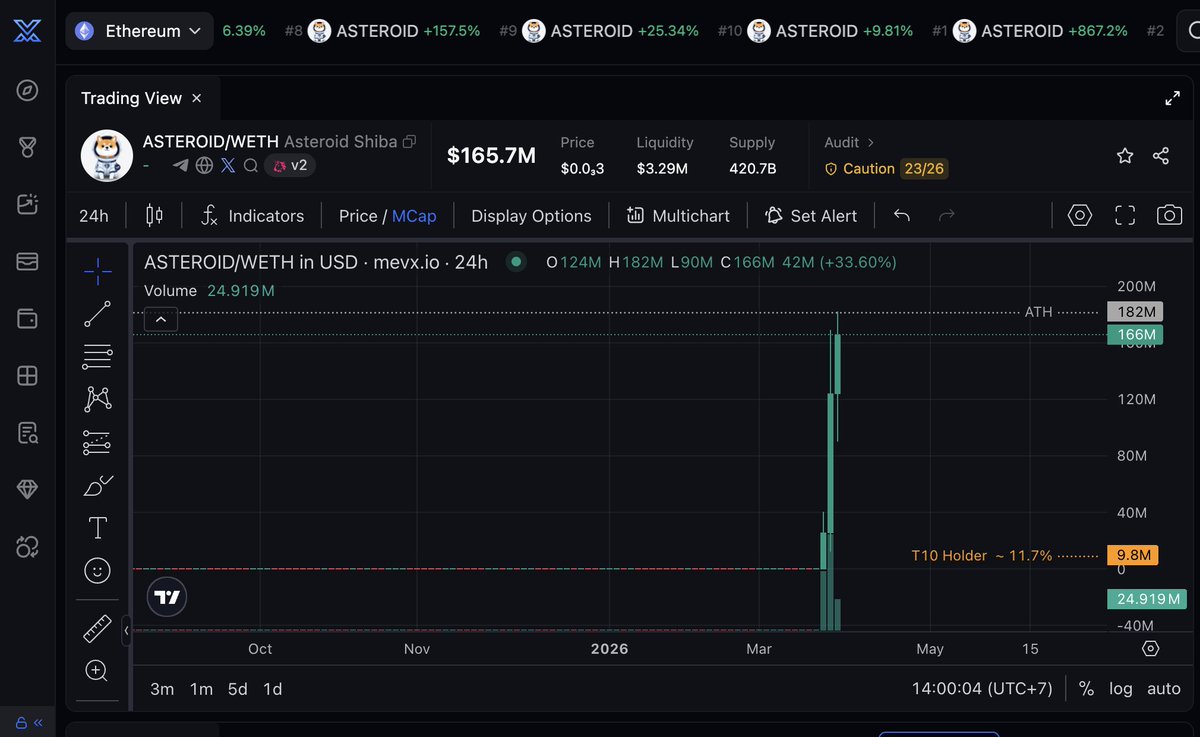Open the candlestick chart style selector
1200x737 pixels.
[x=154, y=215]
